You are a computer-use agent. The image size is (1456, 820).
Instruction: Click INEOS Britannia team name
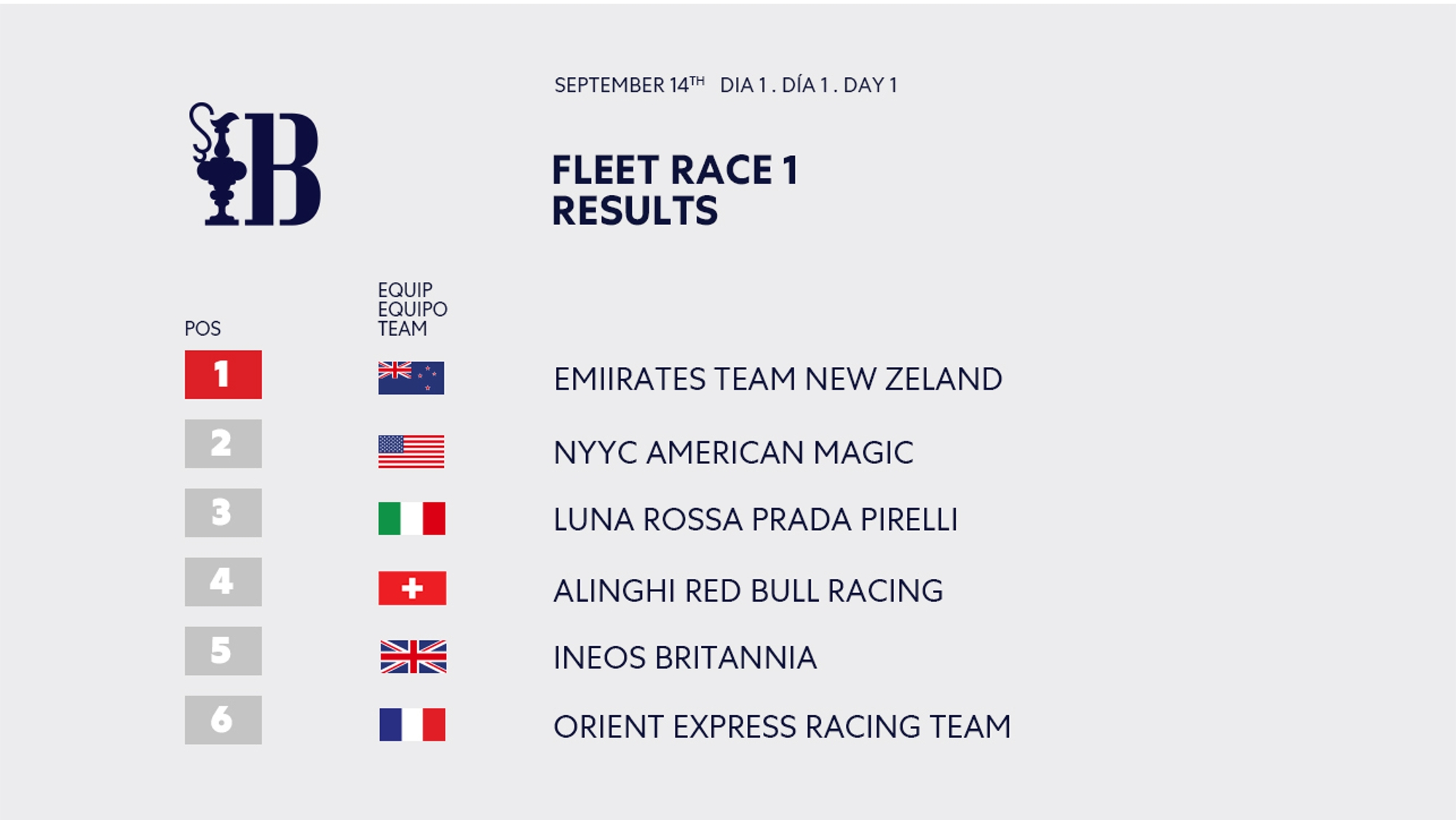685,658
